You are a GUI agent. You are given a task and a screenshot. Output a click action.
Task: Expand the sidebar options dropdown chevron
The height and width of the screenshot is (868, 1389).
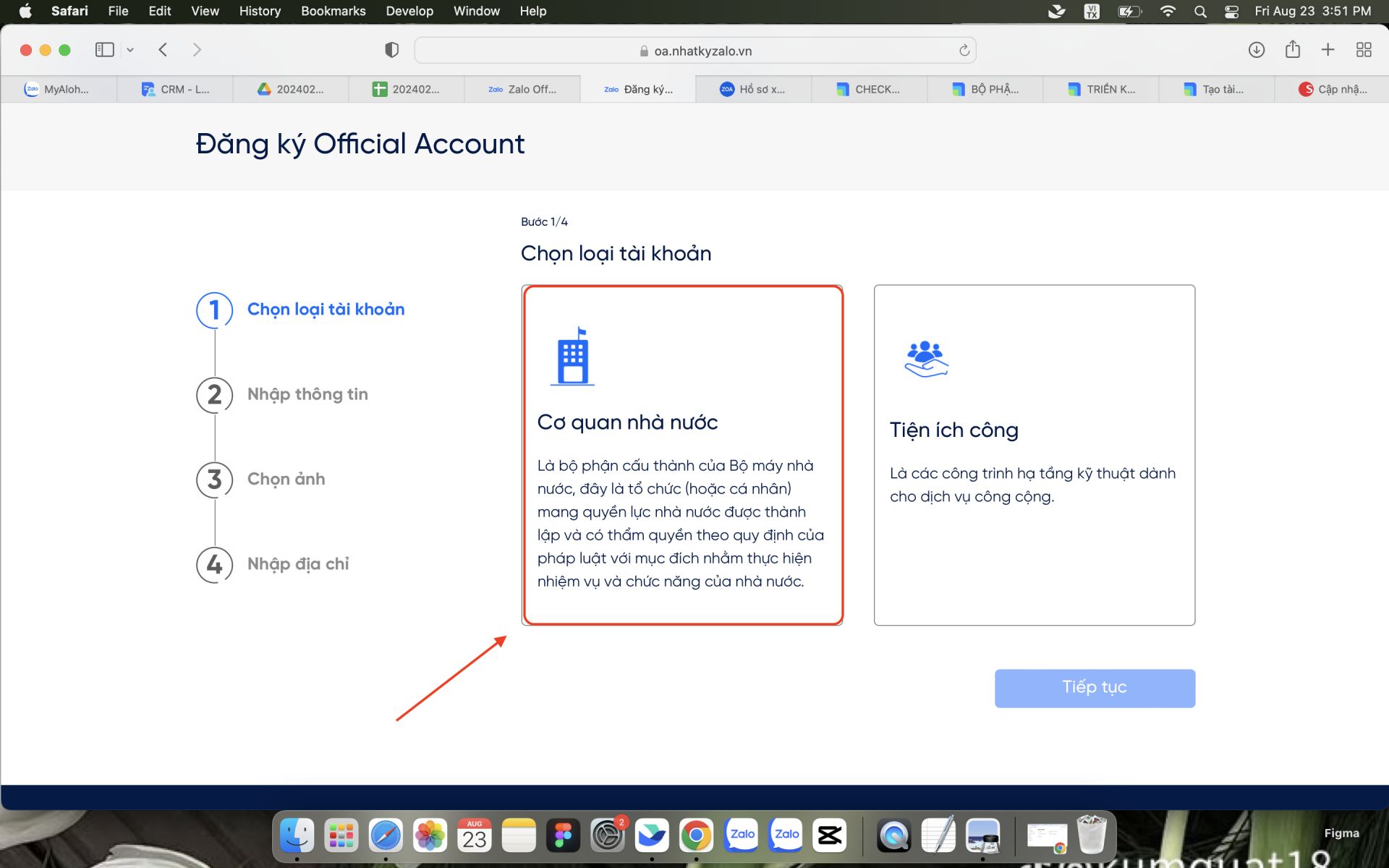pos(130,50)
